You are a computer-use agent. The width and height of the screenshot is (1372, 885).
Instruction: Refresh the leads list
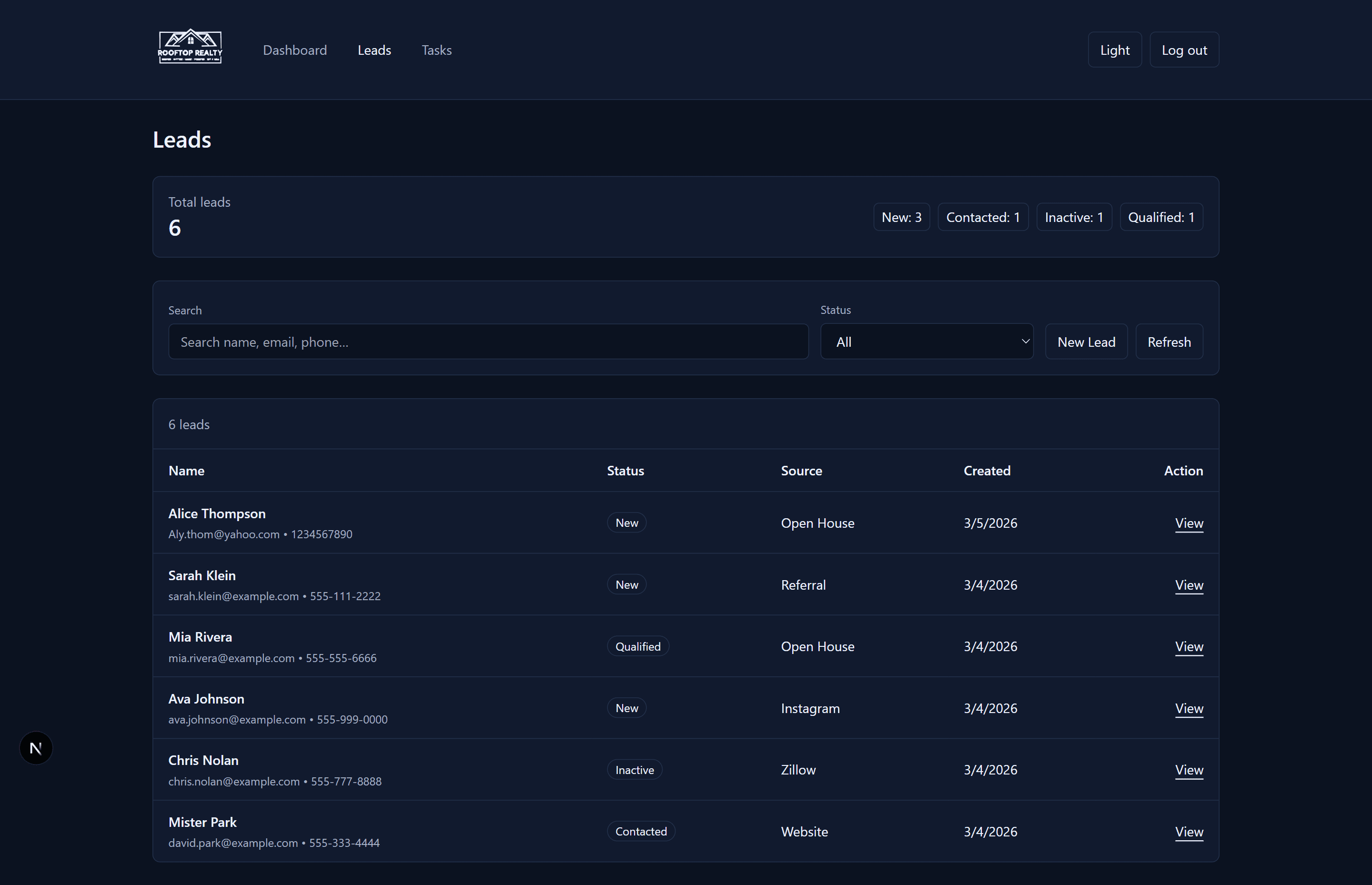(1169, 342)
